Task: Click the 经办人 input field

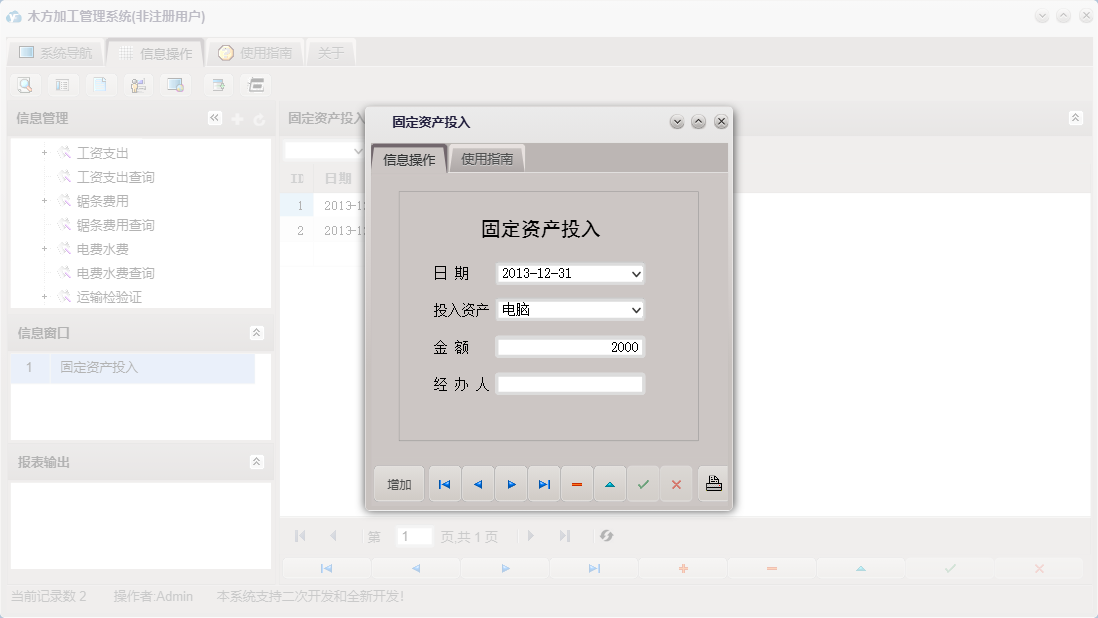Action: point(569,383)
